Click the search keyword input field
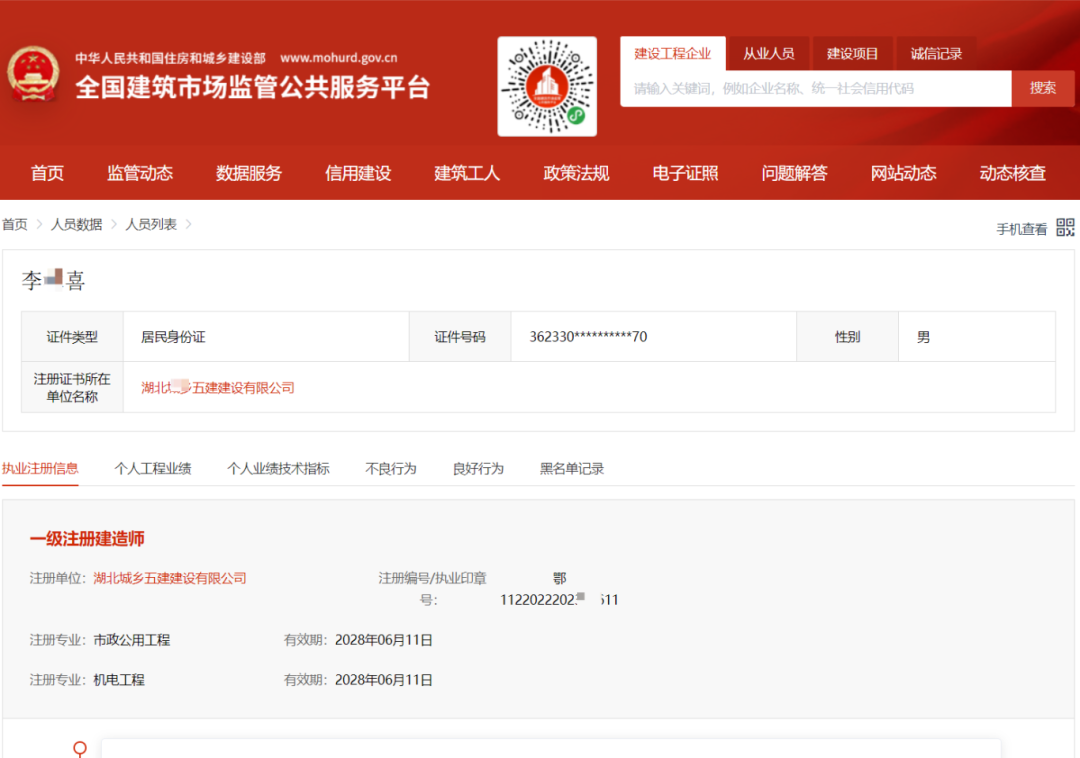The height and width of the screenshot is (758, 1080). pyautogui.click(x=815, y=88)
